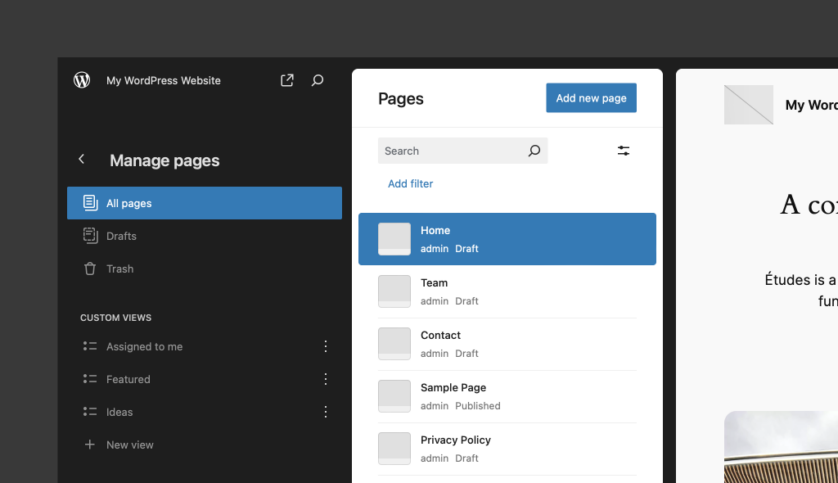
Task: Click the WordPress logo icon
Action: coord(82,80)
